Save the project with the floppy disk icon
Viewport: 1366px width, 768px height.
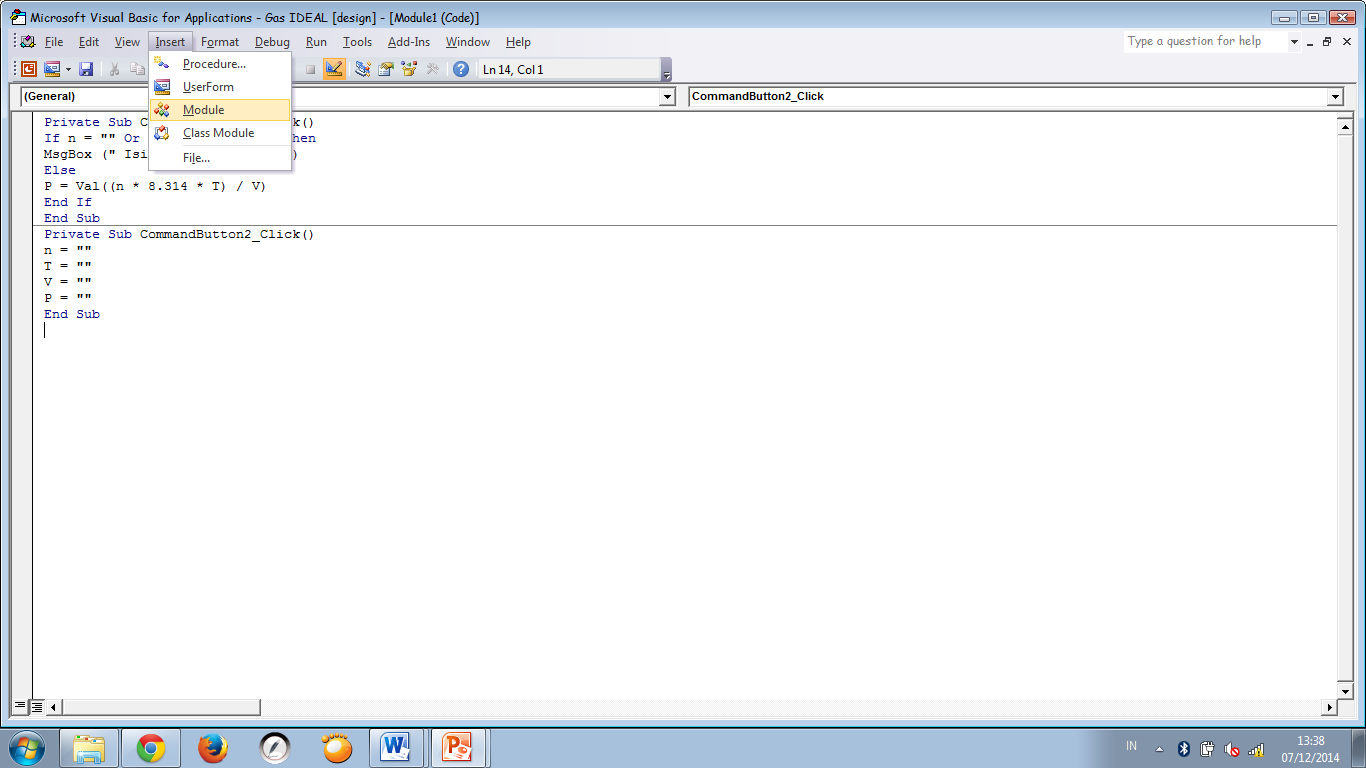point(86,69)
